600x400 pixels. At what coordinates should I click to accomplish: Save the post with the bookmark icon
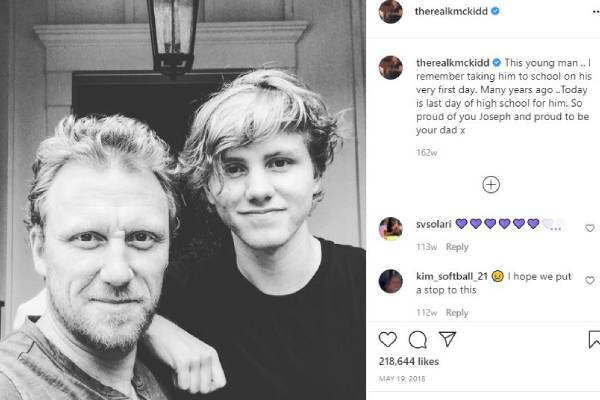(x=589, y=339)
